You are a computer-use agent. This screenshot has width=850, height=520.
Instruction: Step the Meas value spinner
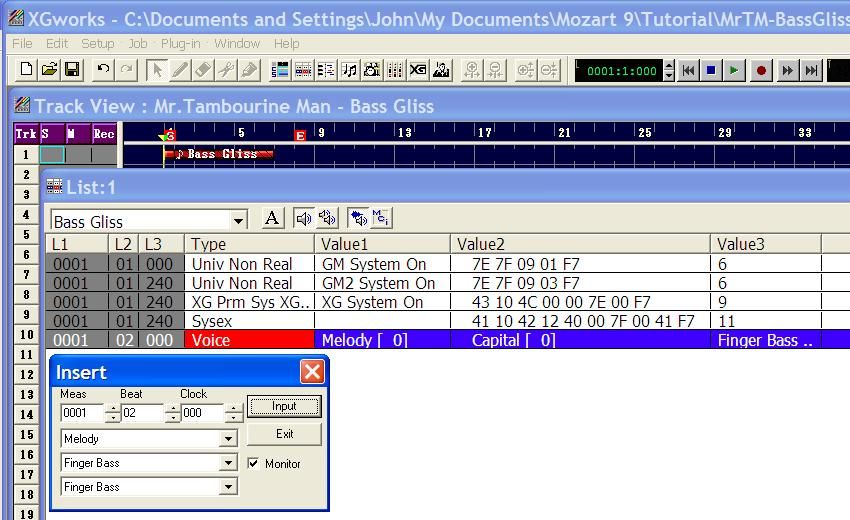point(112,413)
